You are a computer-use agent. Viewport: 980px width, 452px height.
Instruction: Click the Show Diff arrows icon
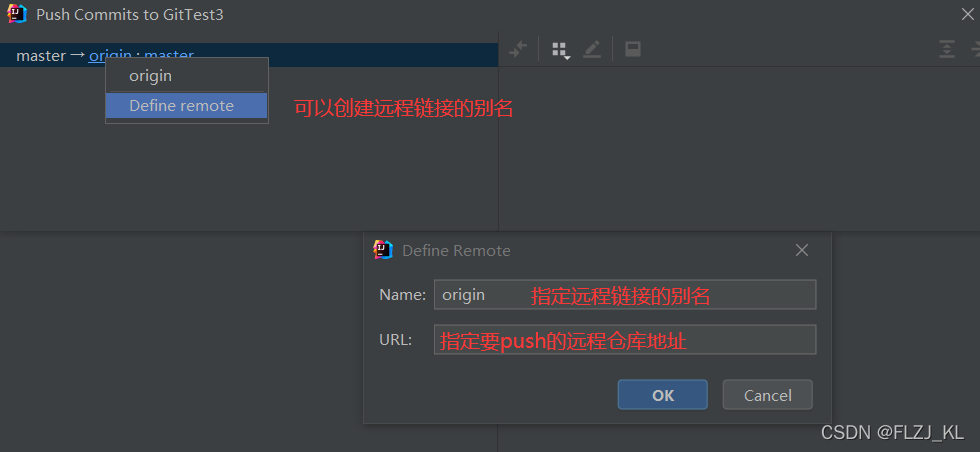518,49
